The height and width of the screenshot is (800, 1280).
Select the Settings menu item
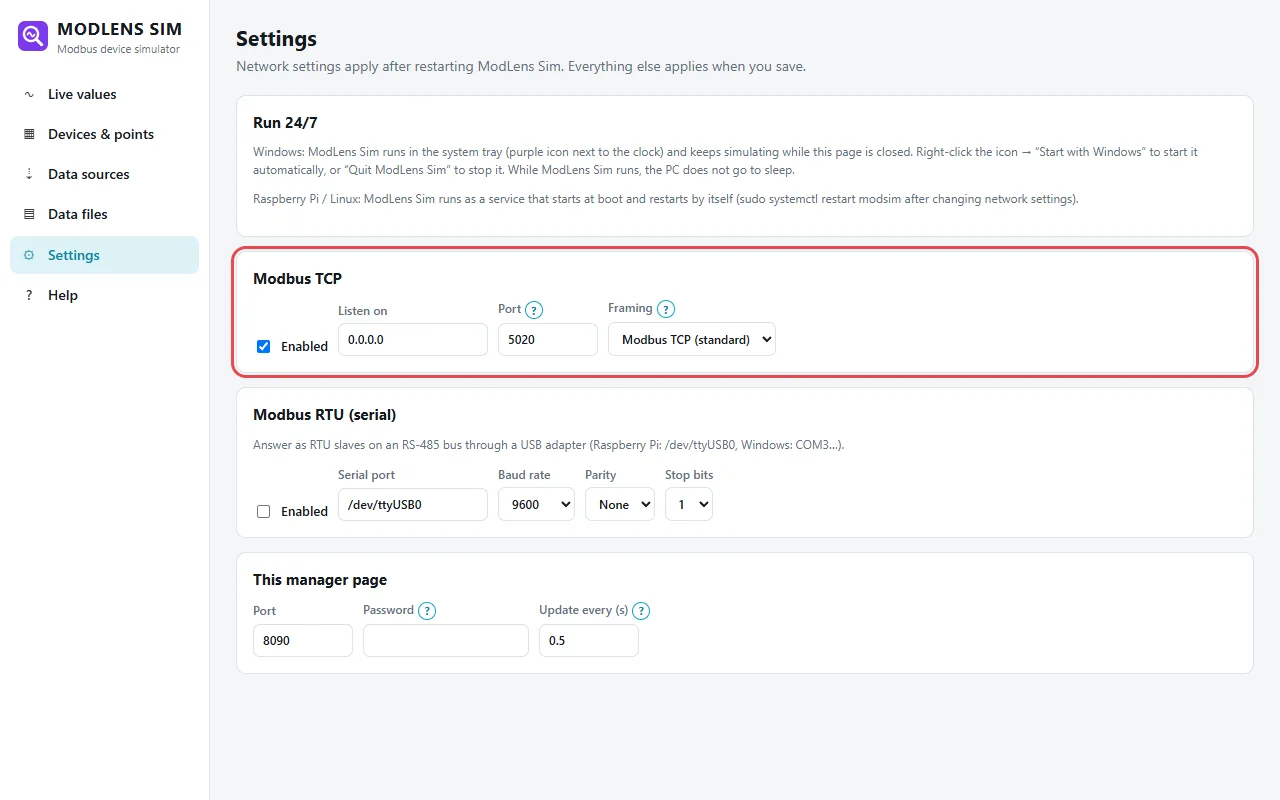tap(104, 255)
